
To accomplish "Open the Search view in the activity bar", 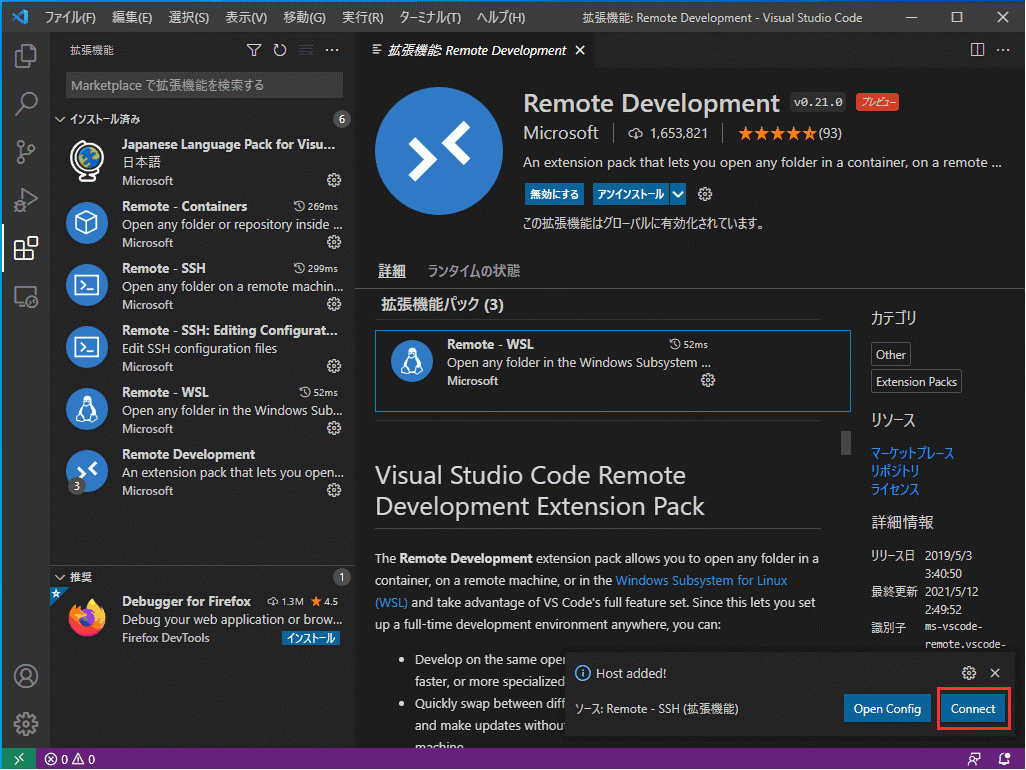I will point(26,103).
